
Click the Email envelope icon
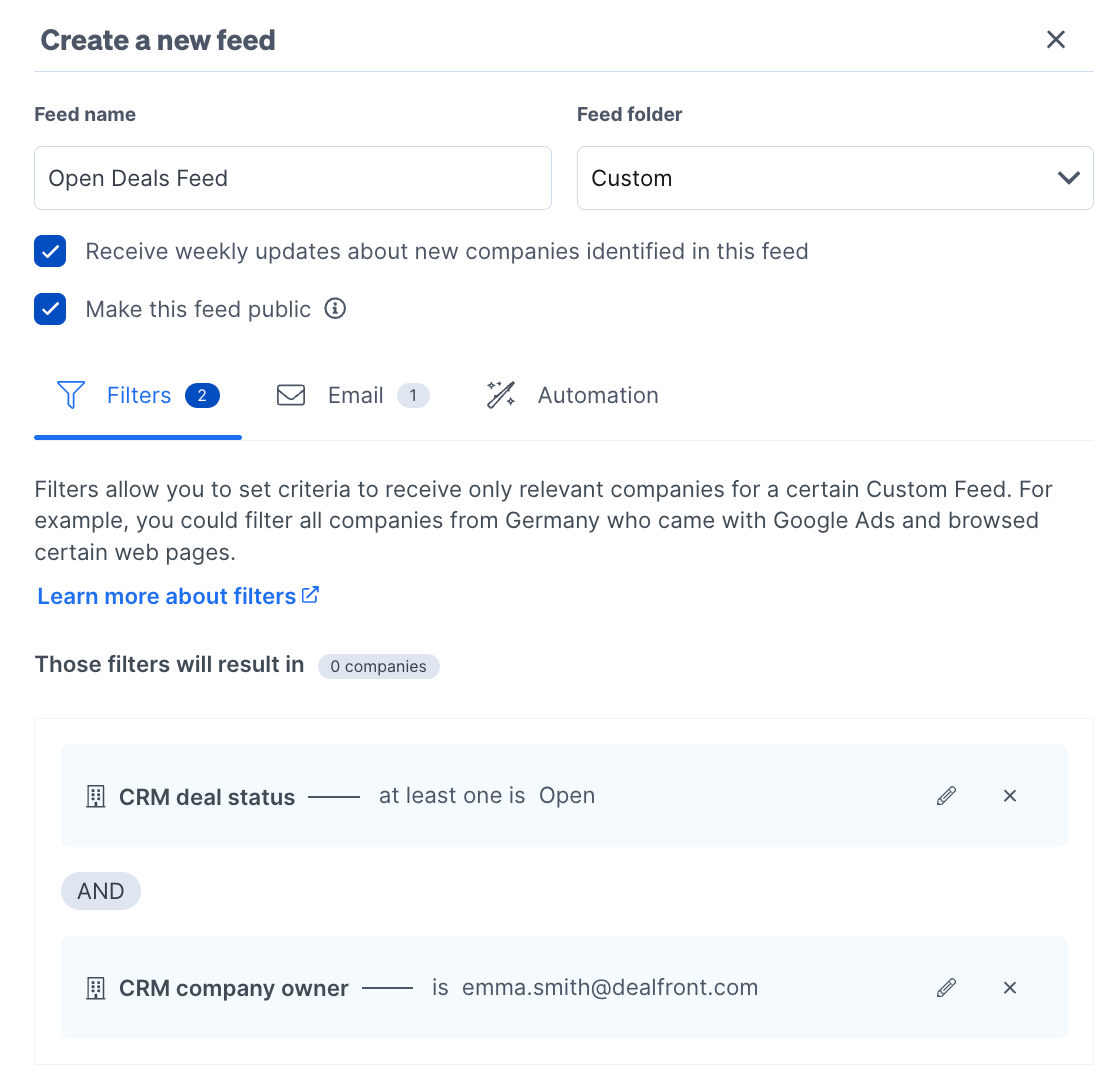coord(291,395)
